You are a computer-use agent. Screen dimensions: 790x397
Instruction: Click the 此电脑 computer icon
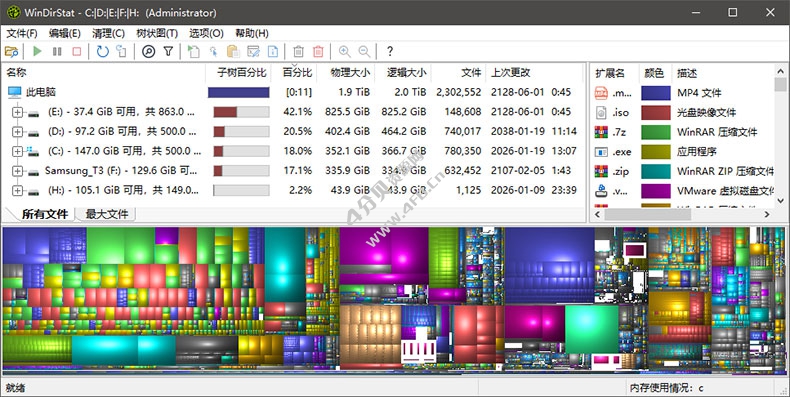point(15,92)
